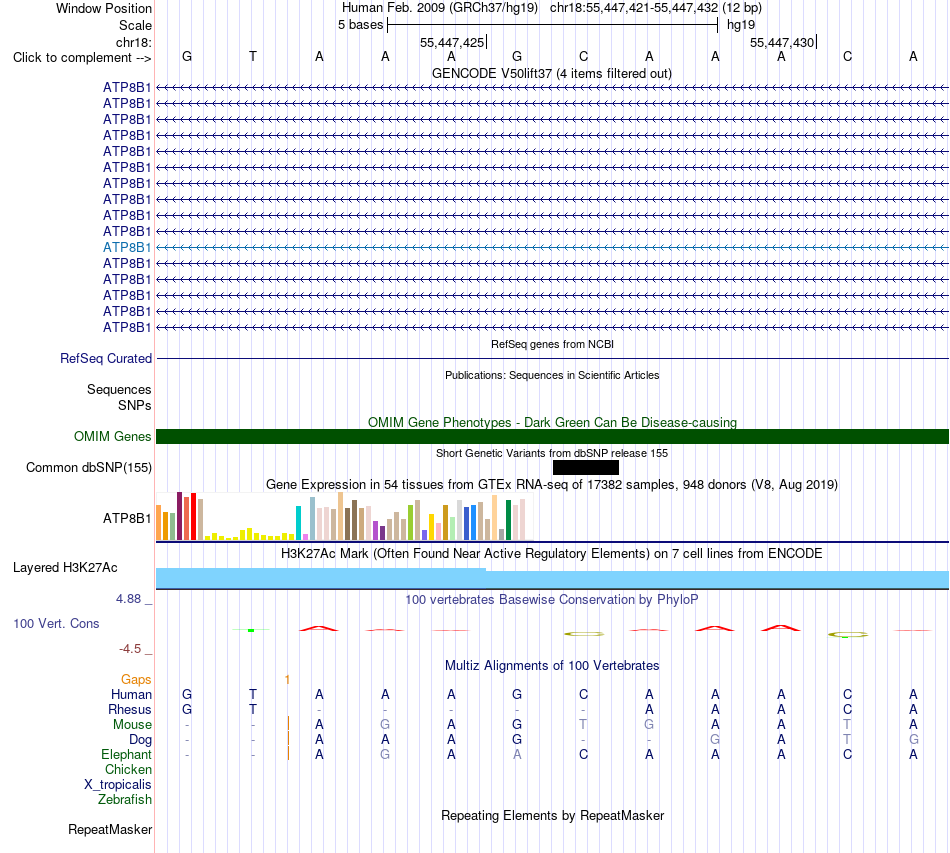Click the black dbSNP variant block
This screenshot has height=853, width=950.
pyautogui.click(x=586, y=467)
